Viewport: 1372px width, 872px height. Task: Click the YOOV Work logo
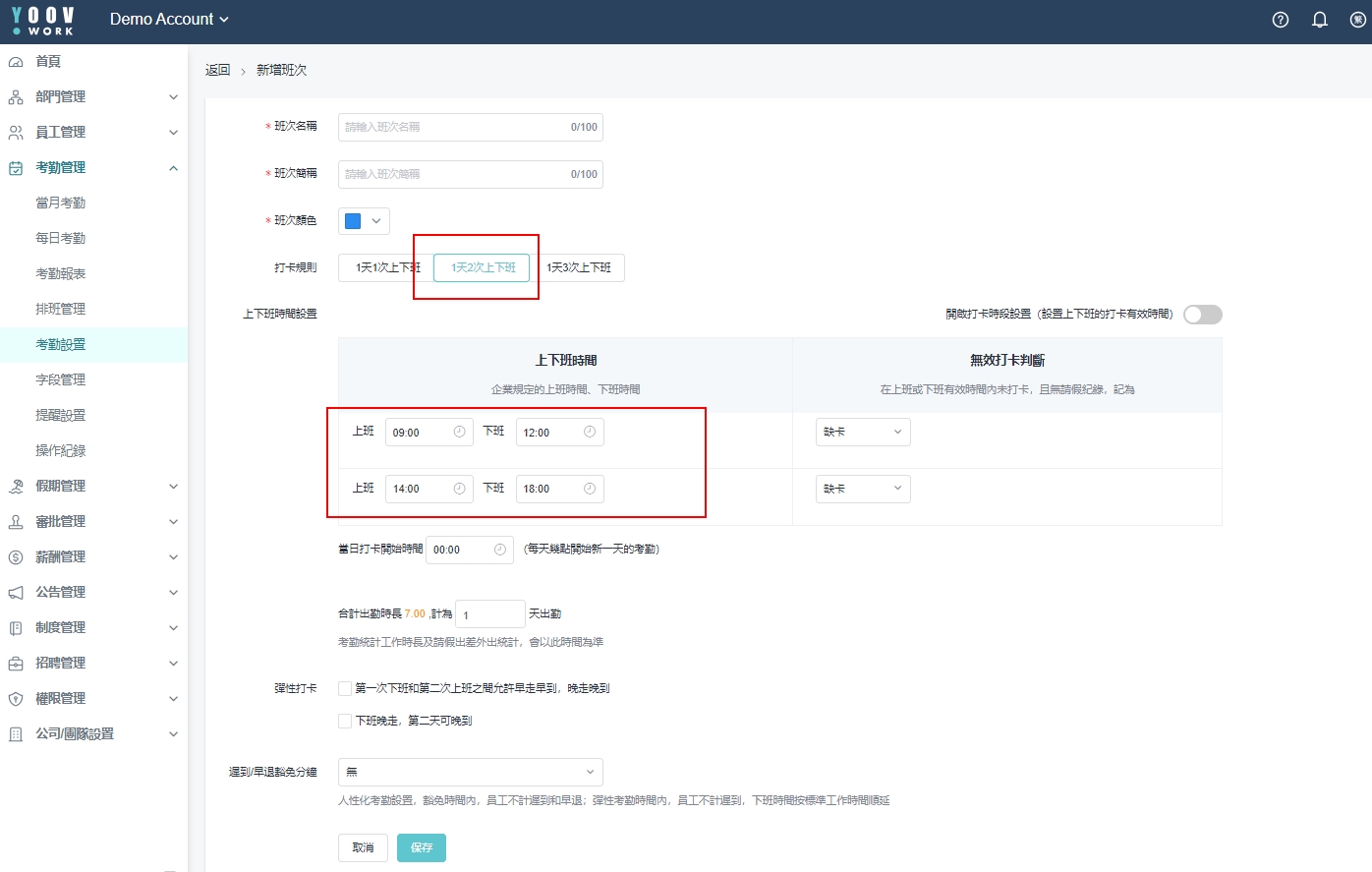click(x=42, y=21)
